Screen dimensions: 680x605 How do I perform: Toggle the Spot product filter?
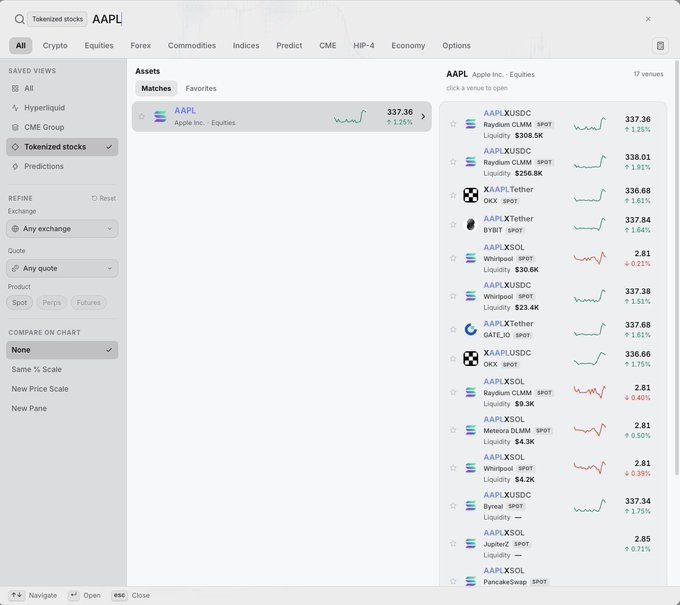coord(20,302)
